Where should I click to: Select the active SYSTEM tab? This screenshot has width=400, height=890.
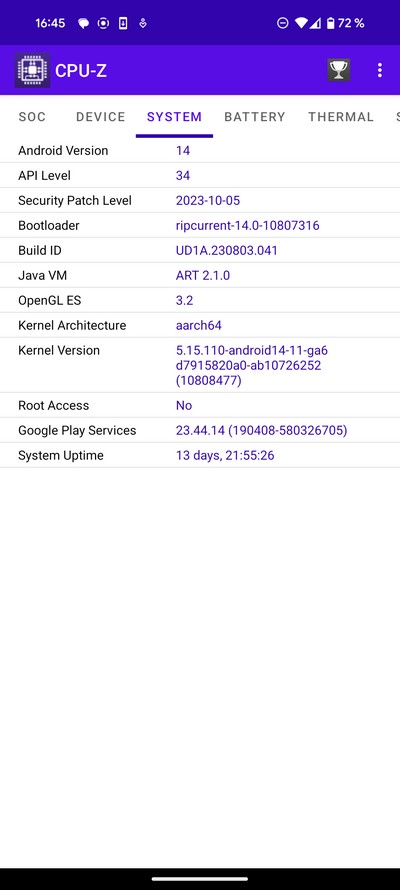174,117
